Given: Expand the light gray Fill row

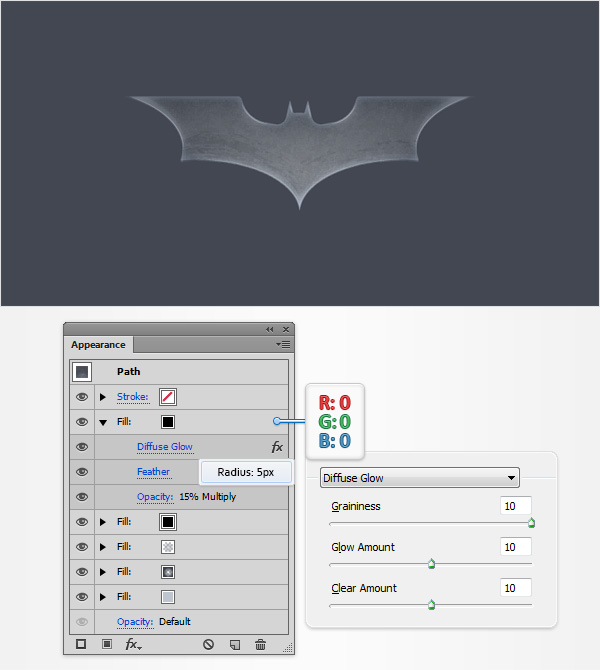Looking at the screenshot, I should [103, 597].
